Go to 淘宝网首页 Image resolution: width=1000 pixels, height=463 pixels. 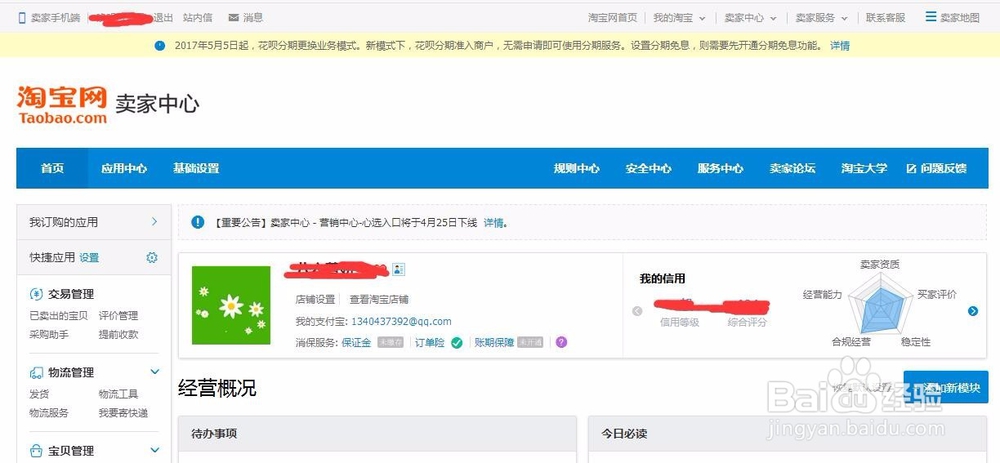[x=612, y=18]
